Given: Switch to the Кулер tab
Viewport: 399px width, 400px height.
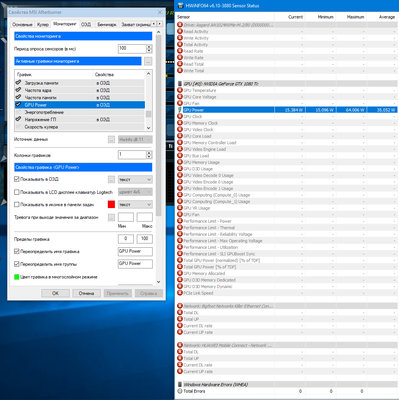Looking at the screenshot, I should [x=43, y=25].
